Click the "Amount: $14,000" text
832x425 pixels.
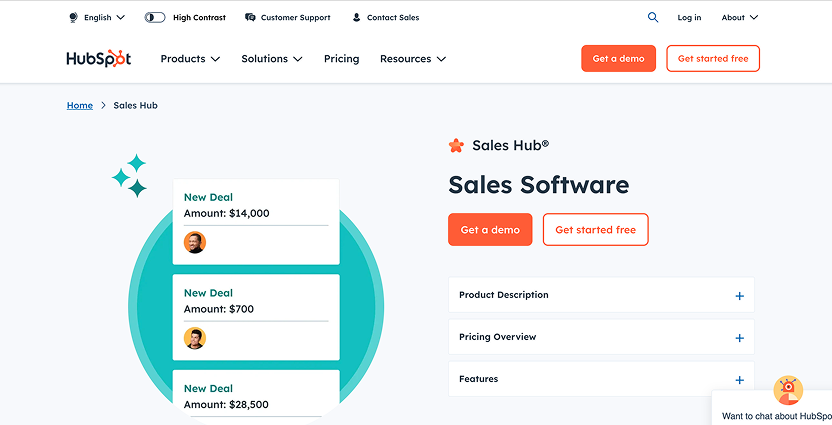click(x=227, y=213)
